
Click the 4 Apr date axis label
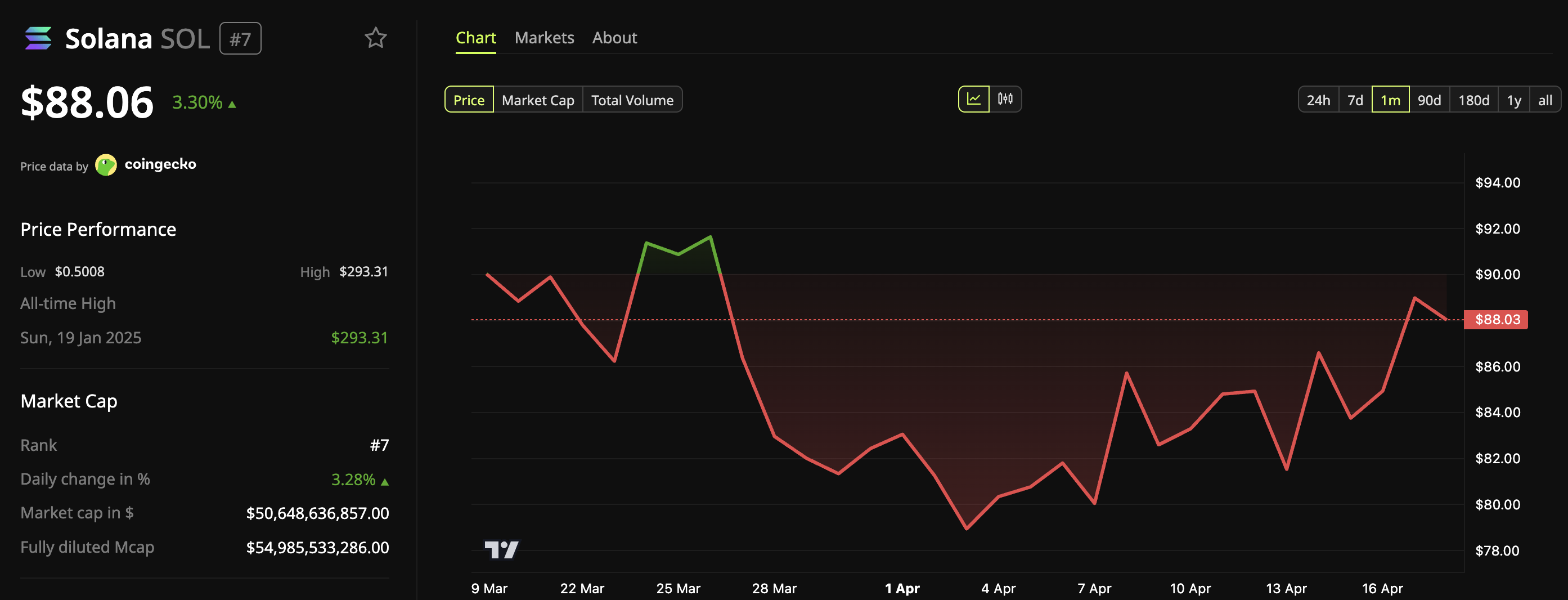[x=998, y=588]
